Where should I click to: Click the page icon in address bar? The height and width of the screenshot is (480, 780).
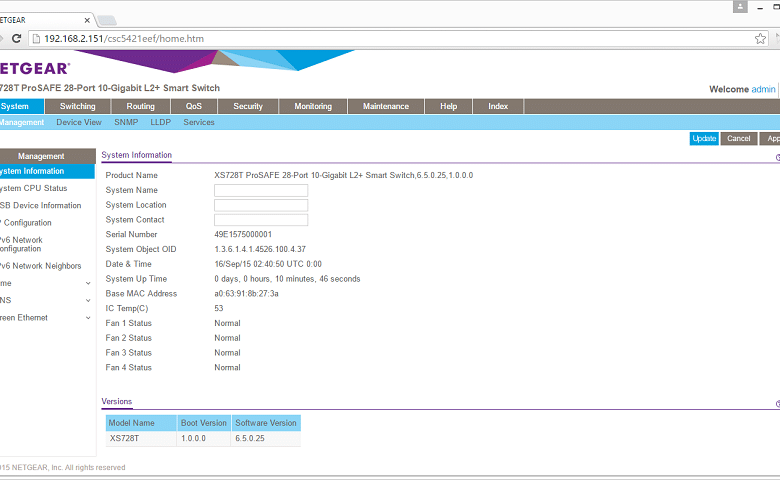tap(36, 38)
